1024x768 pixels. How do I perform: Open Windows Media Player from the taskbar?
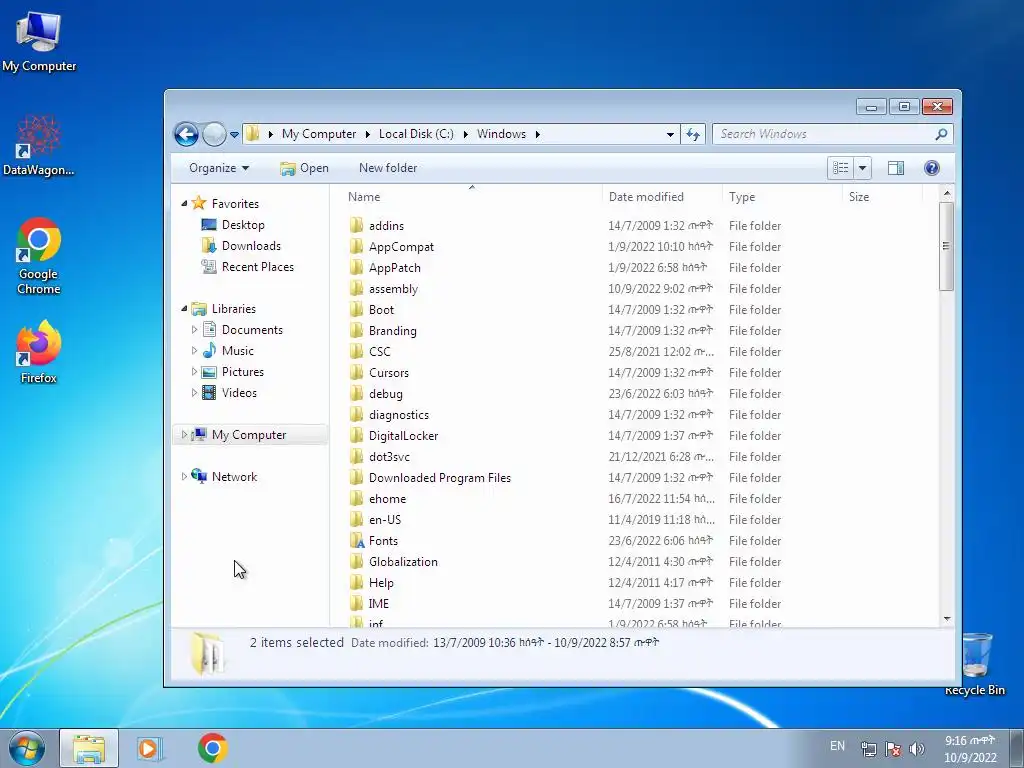click(x=150, y=748)
